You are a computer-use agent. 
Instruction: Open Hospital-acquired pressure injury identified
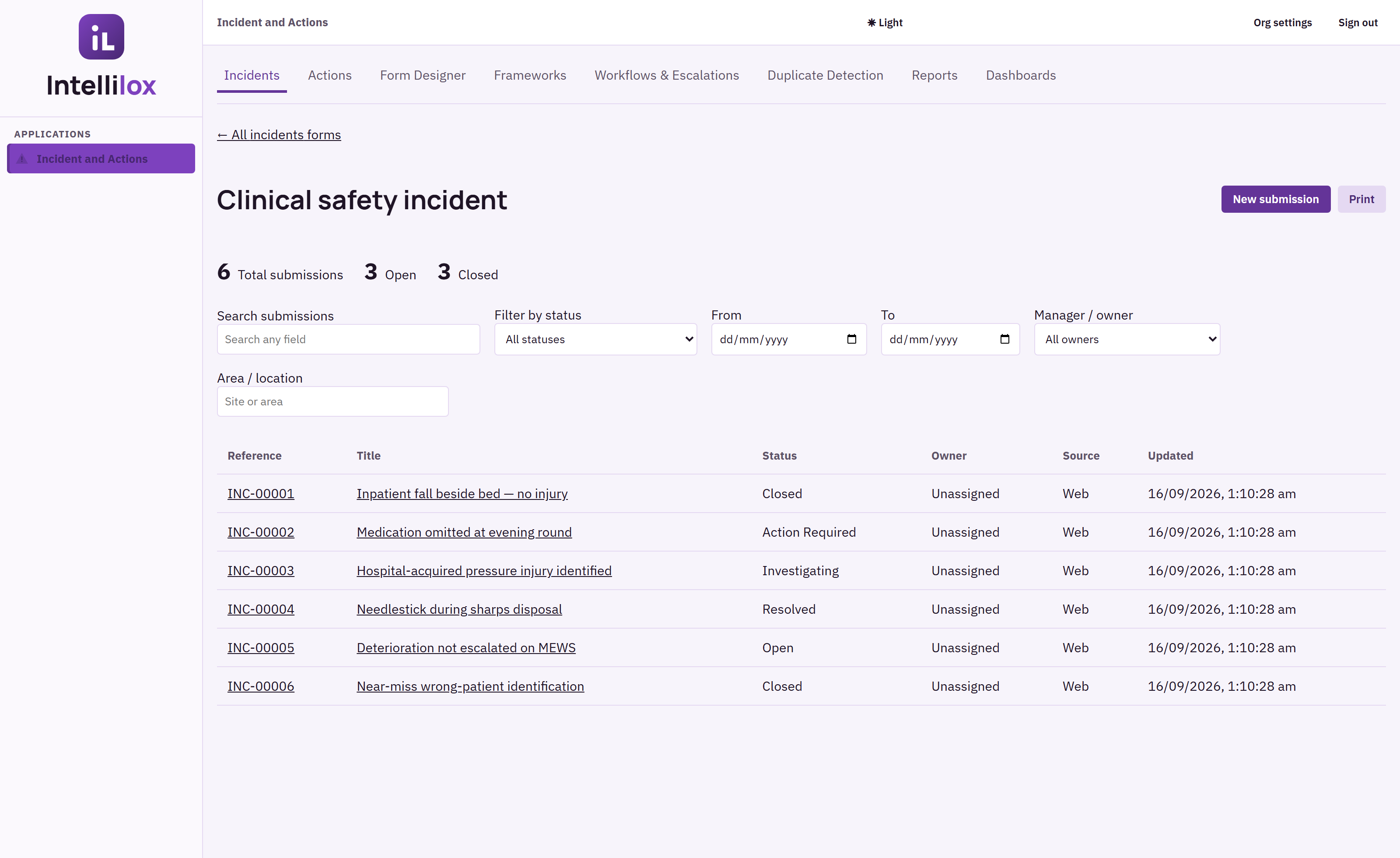click(484, 571)
